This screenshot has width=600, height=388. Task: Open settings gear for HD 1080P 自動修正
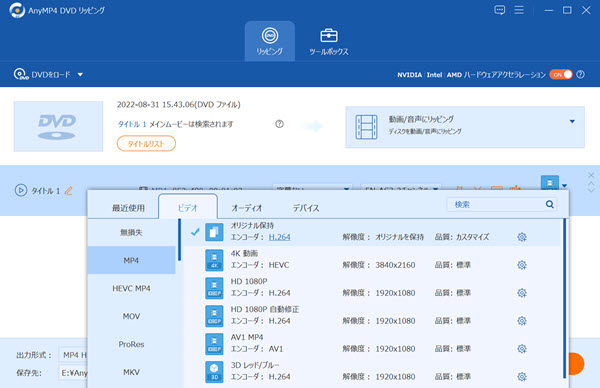[x=522, y=321]
